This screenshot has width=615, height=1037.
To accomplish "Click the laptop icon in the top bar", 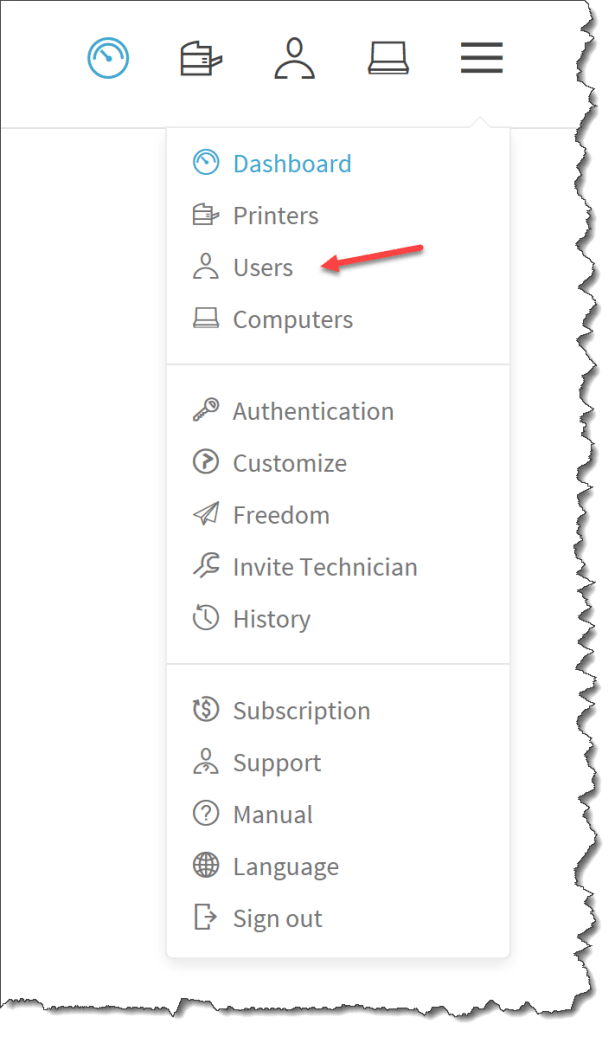I will [x=389, y=57].
